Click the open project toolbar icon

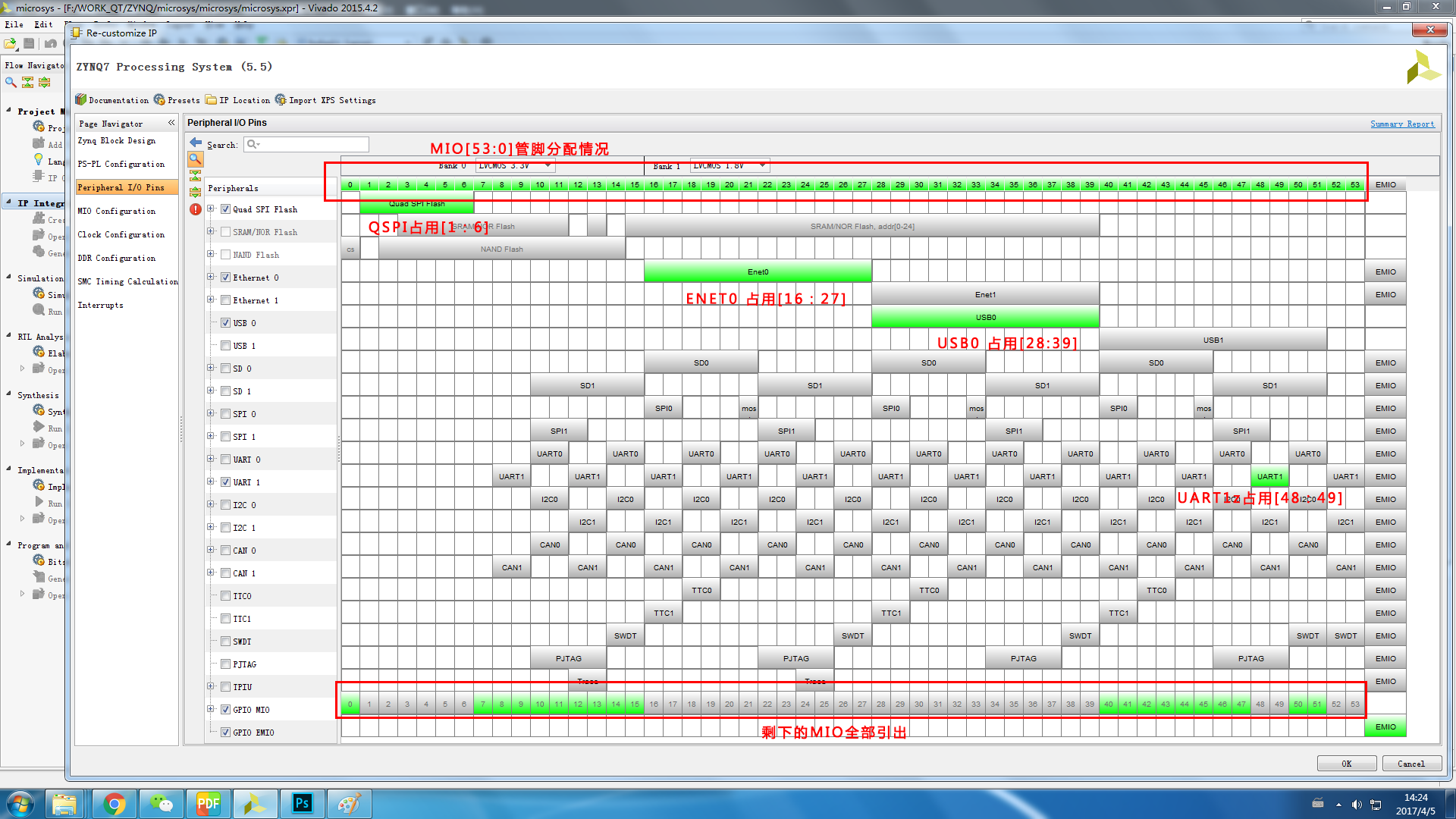click(x=11, y=44)
